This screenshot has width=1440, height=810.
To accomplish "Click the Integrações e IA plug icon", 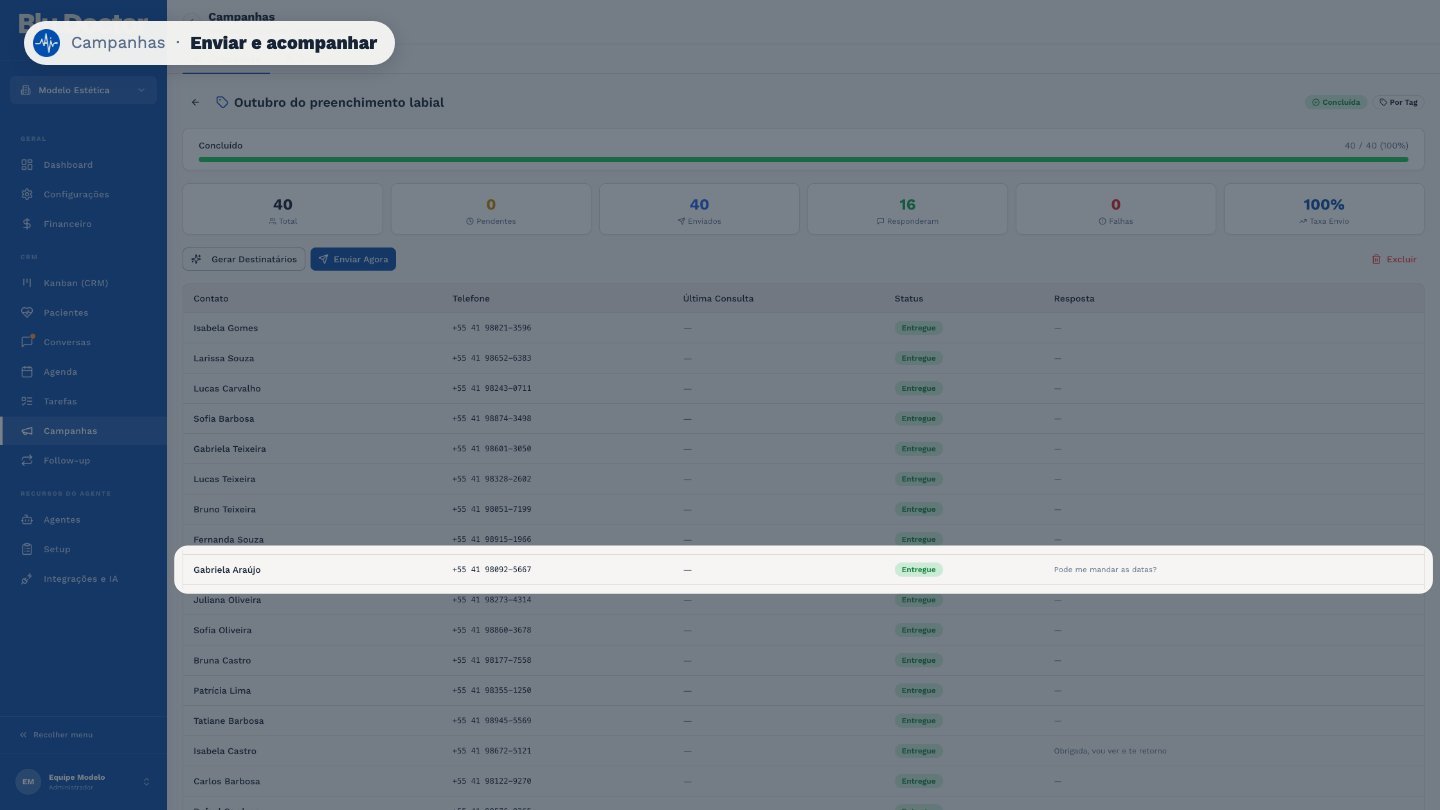I will [x=27, y=579].
